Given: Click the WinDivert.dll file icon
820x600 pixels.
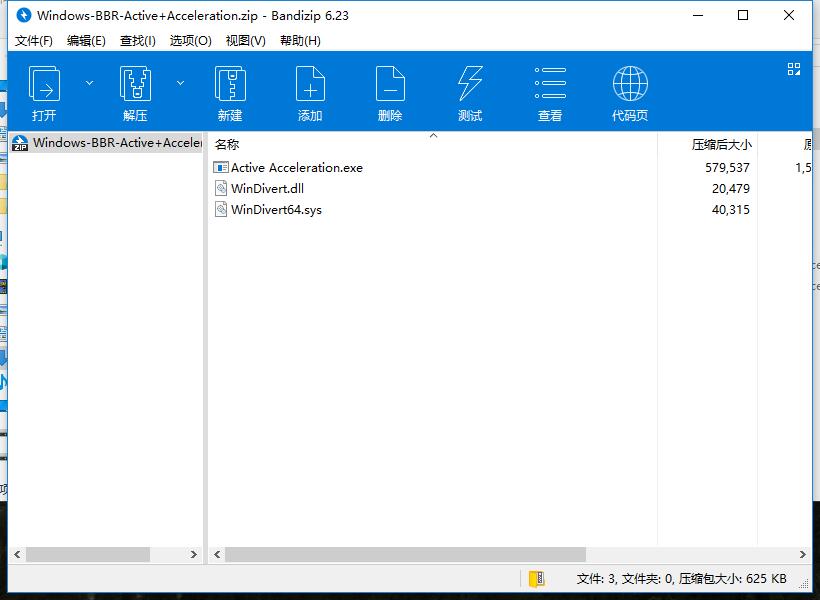Looking at the screenshot, I should [x=221, y=188].
